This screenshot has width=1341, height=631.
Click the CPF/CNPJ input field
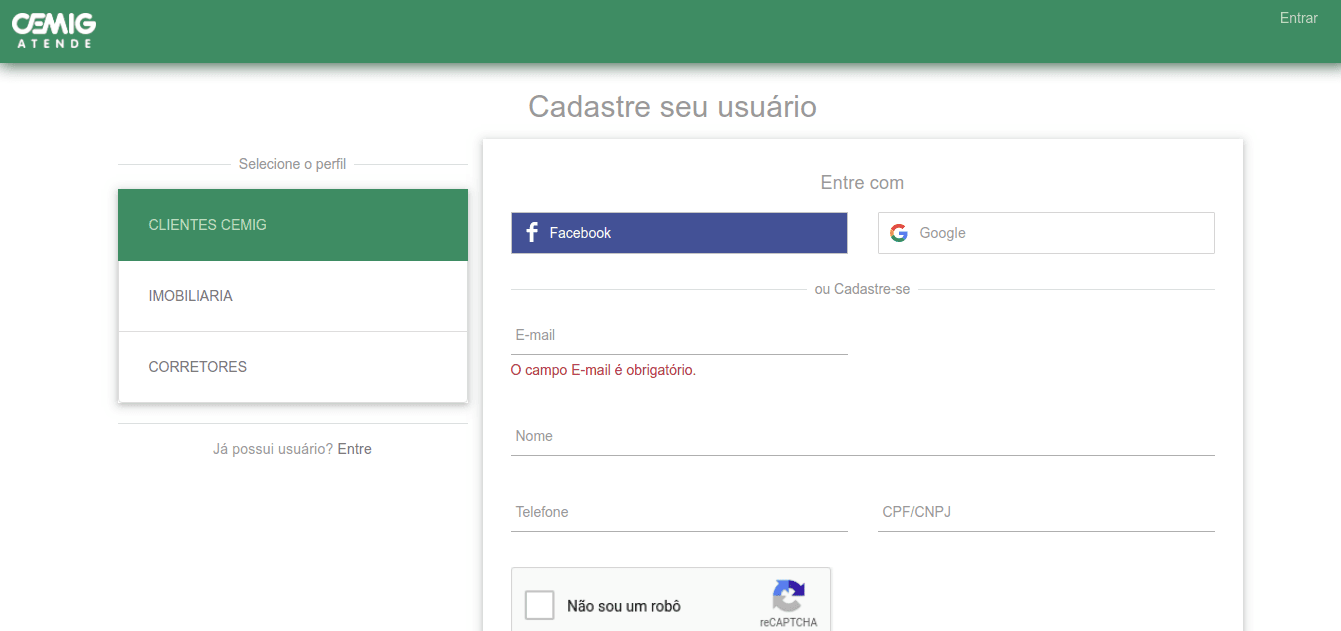[1045, 512]
